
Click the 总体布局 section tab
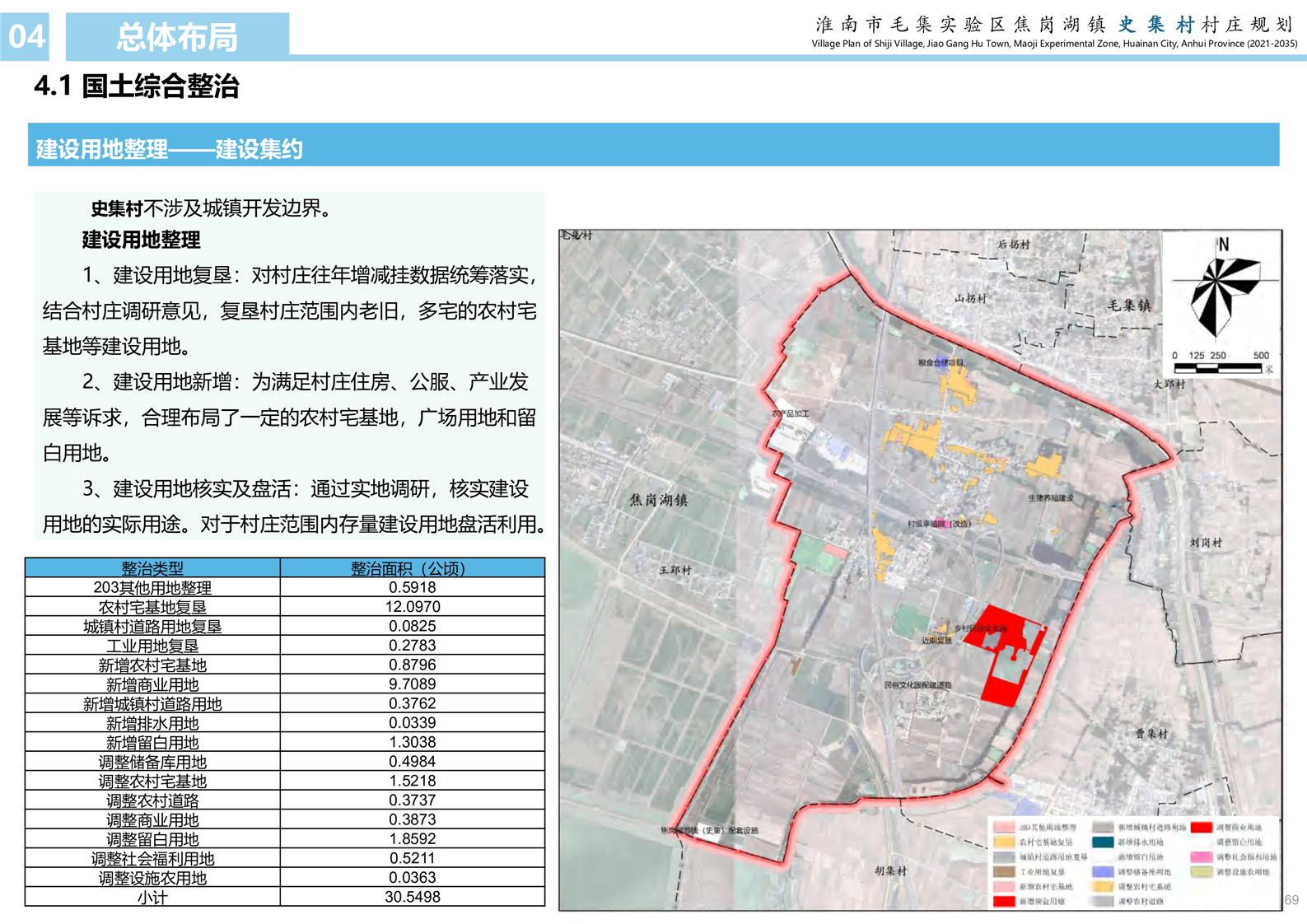tap(177, 37)
